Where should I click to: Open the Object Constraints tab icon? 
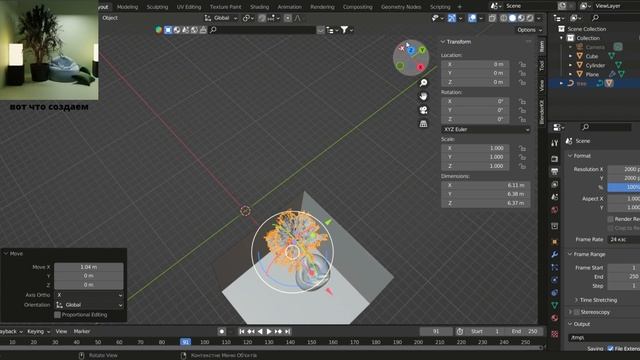click(554, 293)
